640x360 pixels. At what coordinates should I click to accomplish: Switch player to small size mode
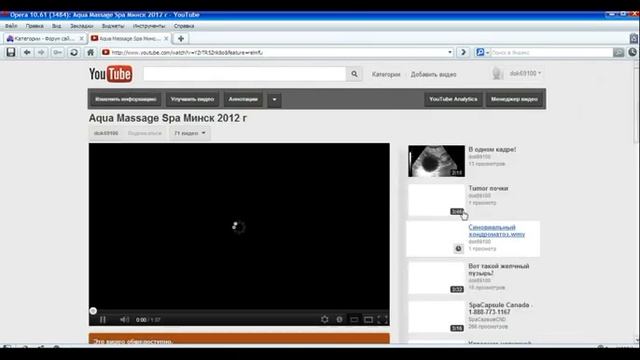[x=354, y=320]
